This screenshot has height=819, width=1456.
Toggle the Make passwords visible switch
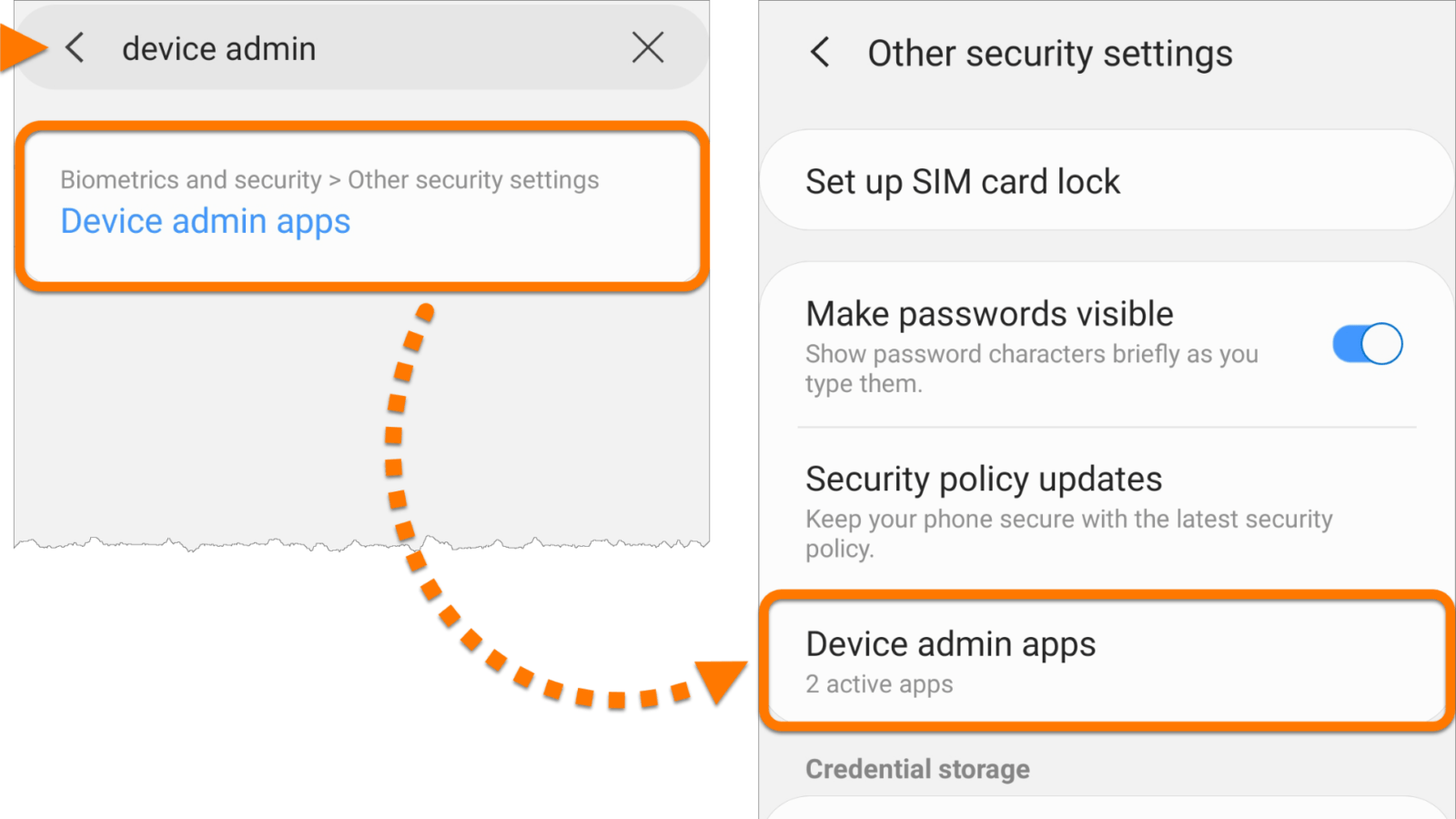1367,344
